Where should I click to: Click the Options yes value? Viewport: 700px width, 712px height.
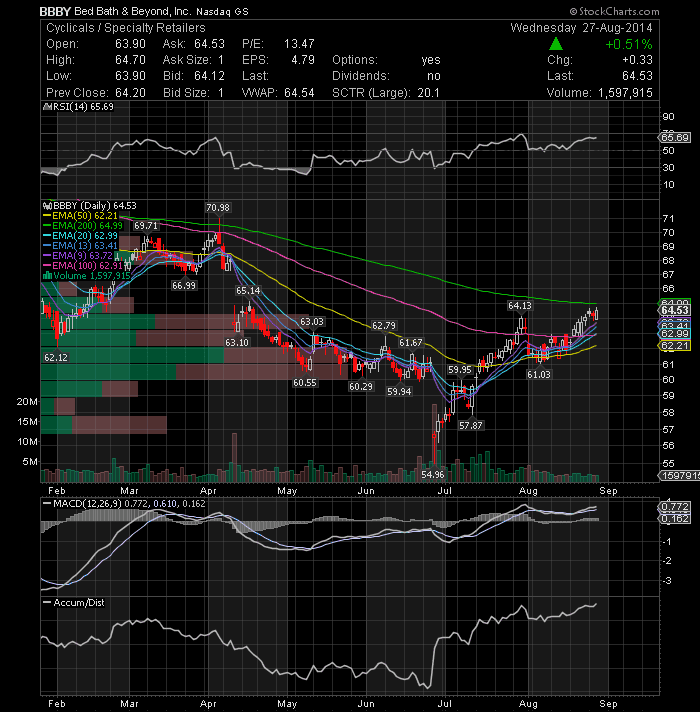click(x=431, y=60)
